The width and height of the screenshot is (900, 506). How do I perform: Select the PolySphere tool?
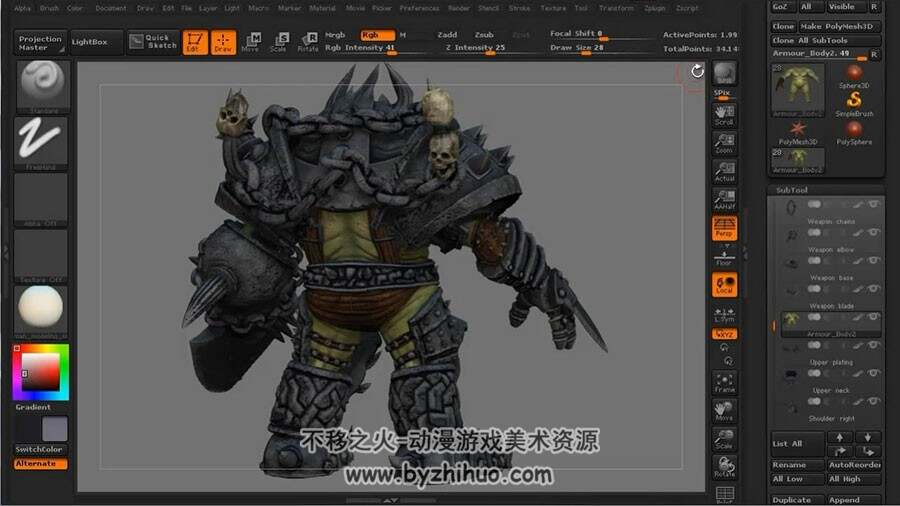point(854,133)
